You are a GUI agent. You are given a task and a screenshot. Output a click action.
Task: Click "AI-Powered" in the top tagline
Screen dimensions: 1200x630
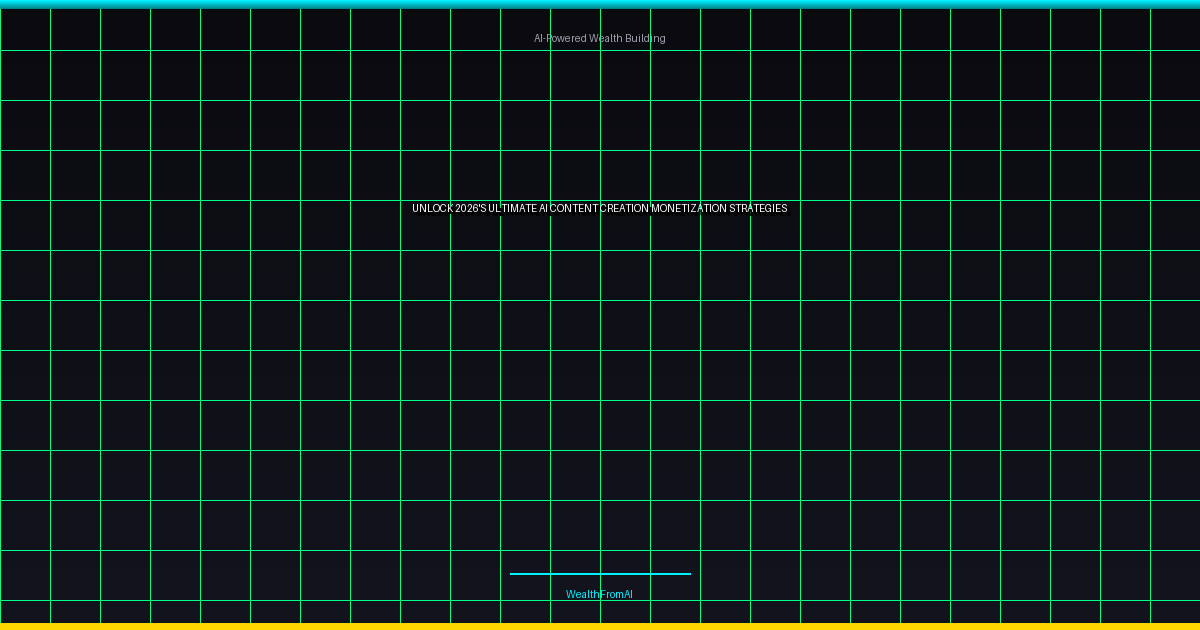coord(559,38)
